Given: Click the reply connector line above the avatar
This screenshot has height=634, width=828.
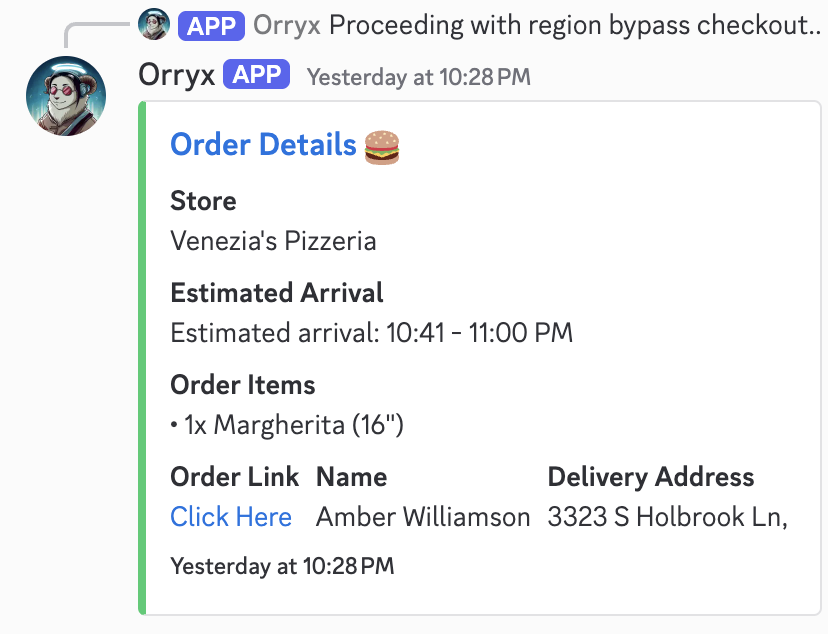Looking at the screenshot, I should (95, 30).
